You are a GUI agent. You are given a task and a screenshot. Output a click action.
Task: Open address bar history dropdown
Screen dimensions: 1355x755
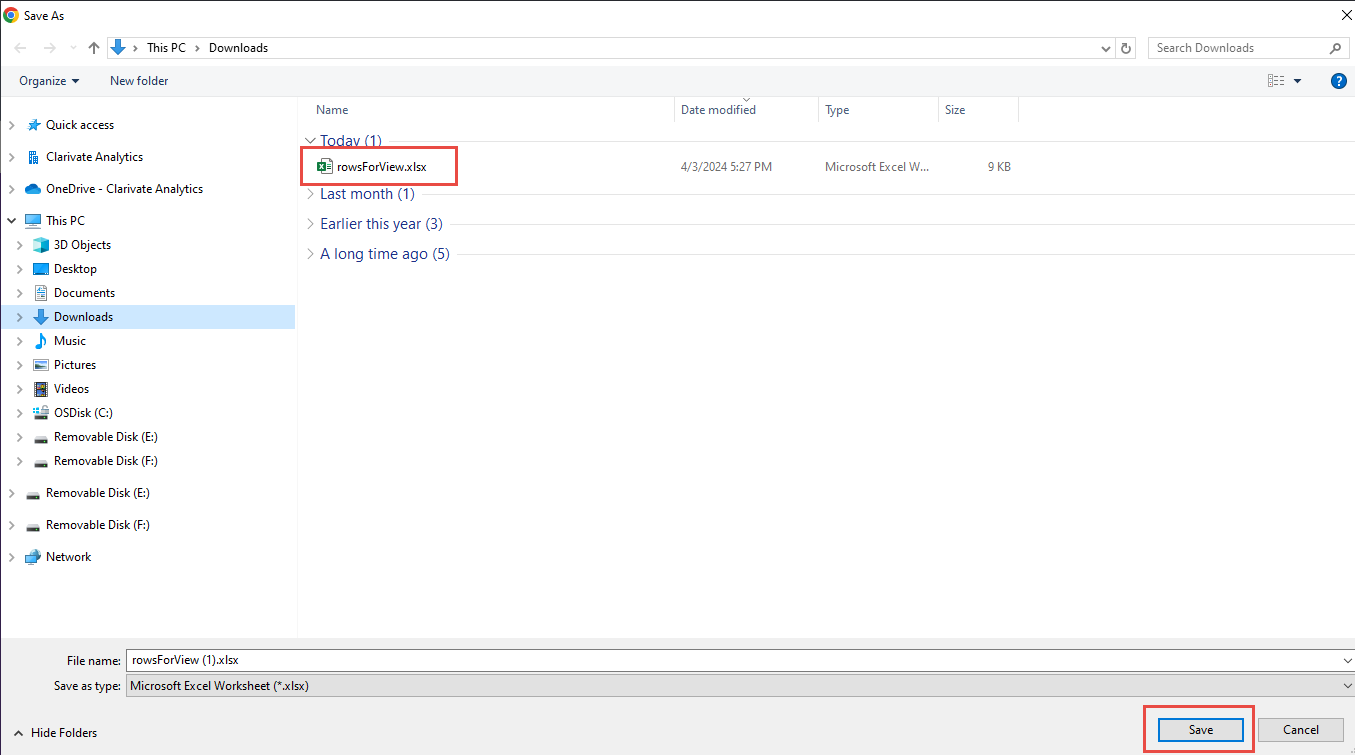tap(1105, 48)
